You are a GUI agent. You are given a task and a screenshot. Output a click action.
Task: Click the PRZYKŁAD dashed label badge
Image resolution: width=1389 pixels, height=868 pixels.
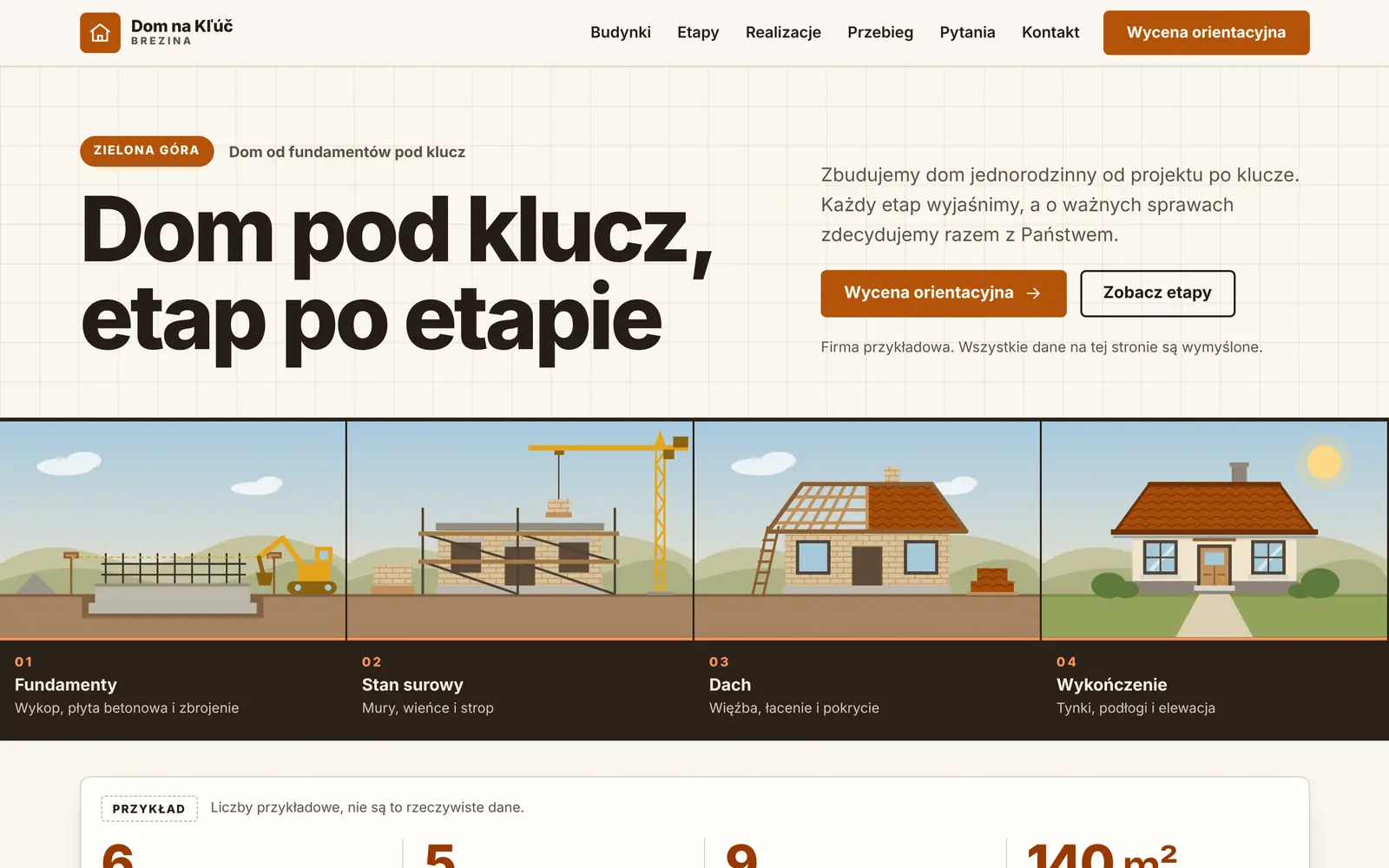pos(149,809)
